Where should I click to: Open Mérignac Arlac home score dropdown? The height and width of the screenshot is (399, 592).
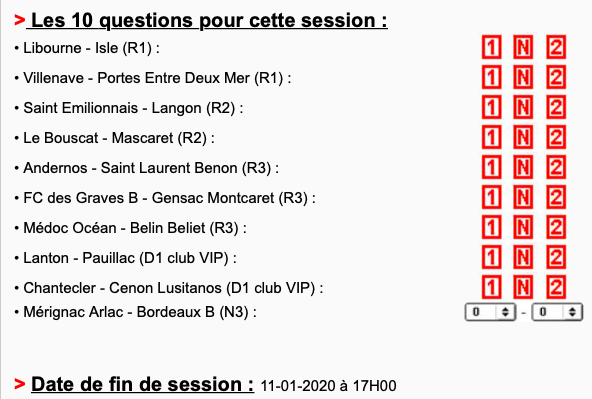(490, 312)
